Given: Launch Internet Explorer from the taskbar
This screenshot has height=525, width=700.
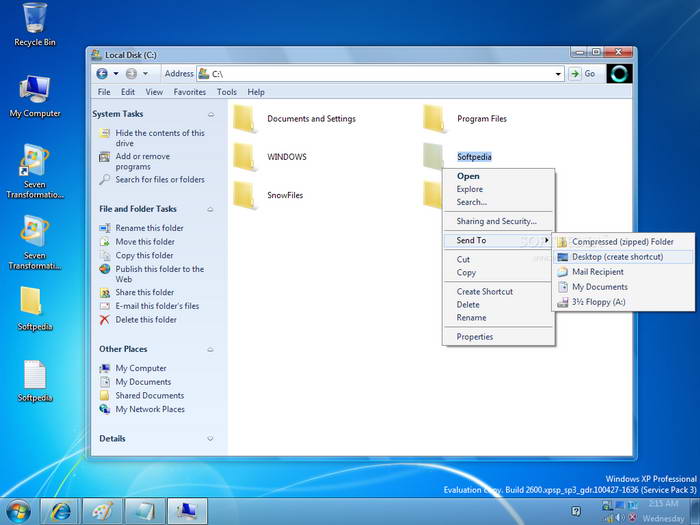Looking at the screenshot, I should click(x=61, y=512).
